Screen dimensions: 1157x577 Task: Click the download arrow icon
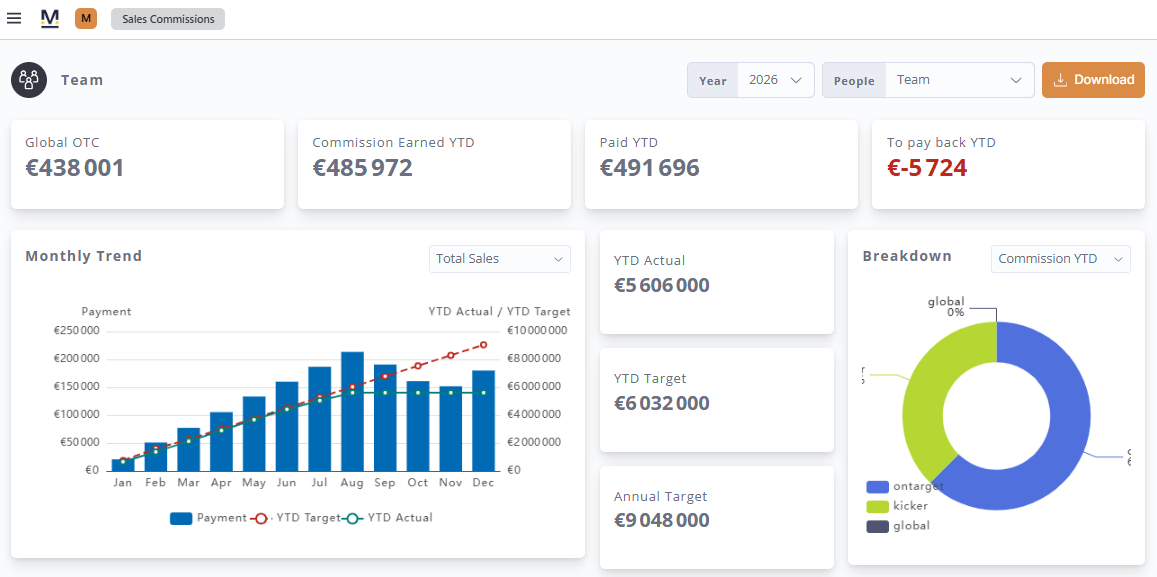click(1060, 80)
